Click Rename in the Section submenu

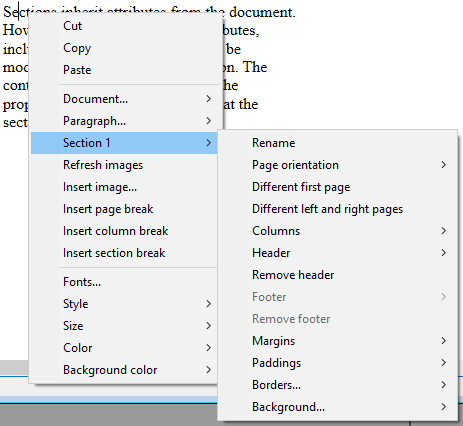click(x=337, y=143)
